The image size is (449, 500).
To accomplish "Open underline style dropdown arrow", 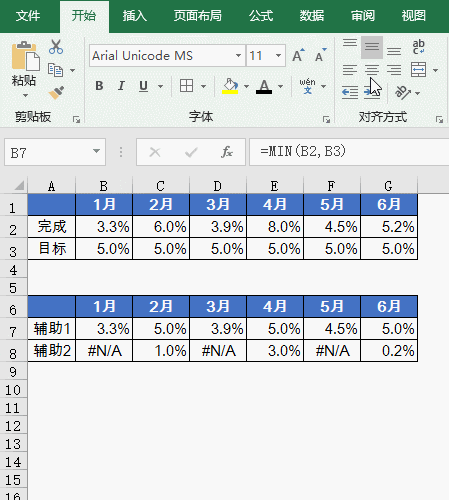I will pyautogui.click(x=161, y=86).
